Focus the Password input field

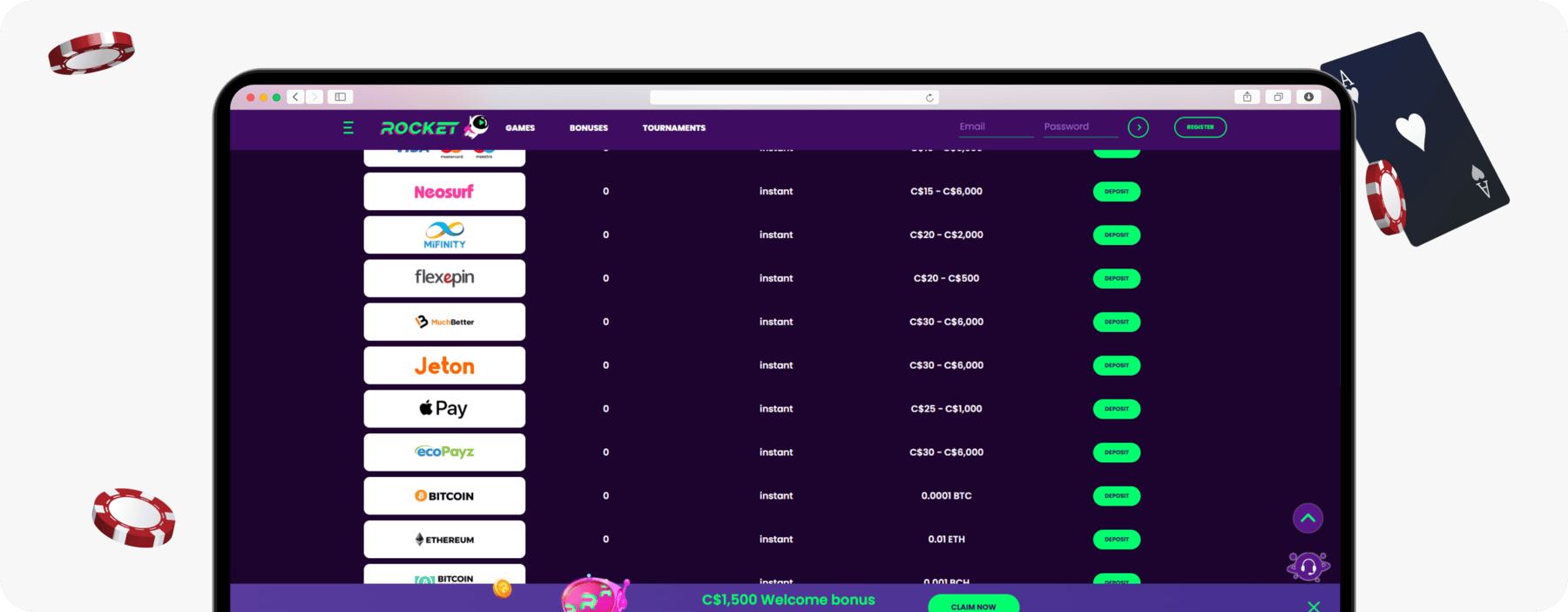pyautogui.click(x=1080, y=127)
